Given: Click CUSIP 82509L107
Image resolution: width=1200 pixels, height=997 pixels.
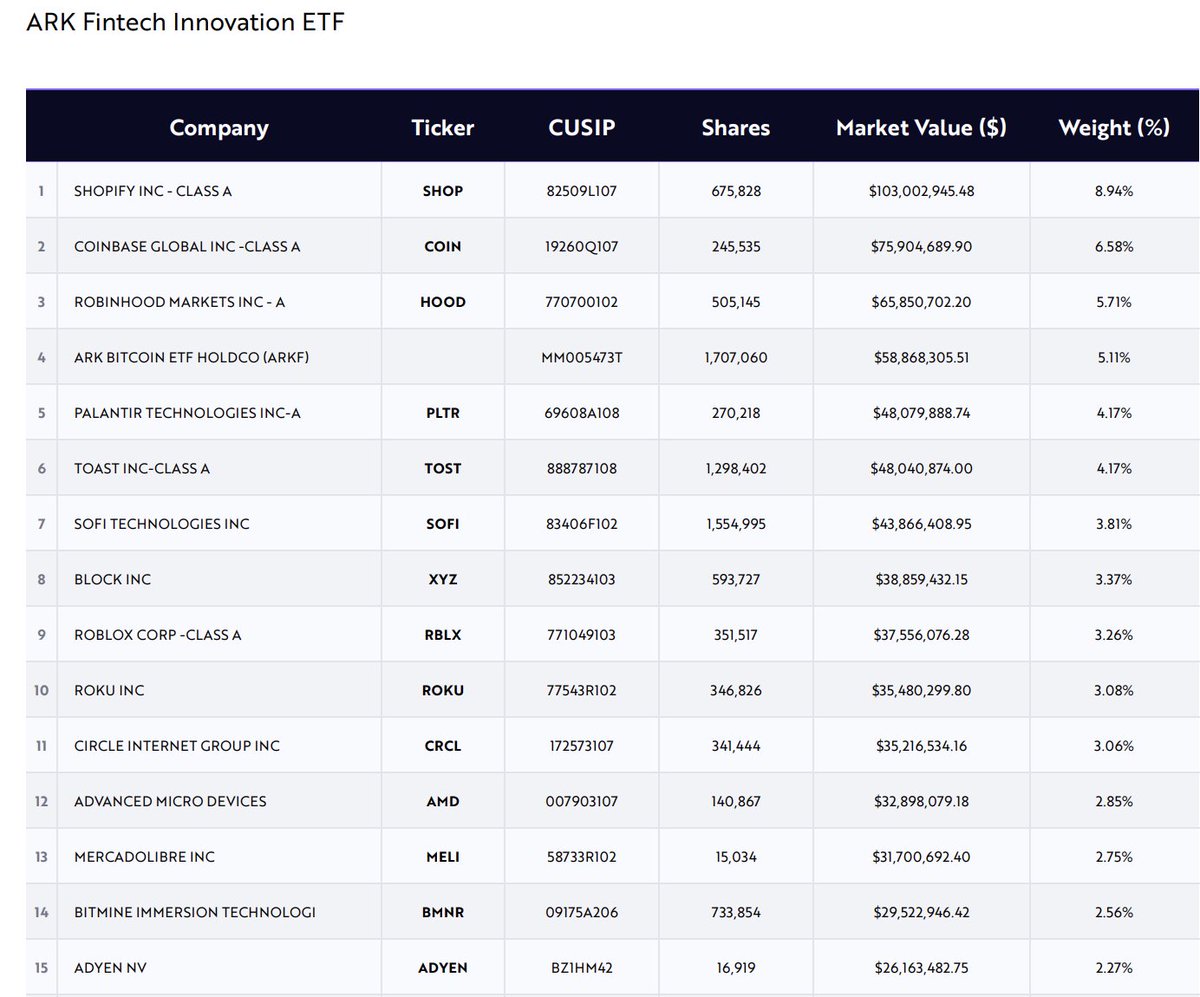Looking at the screenshot, I should (582, 190).
